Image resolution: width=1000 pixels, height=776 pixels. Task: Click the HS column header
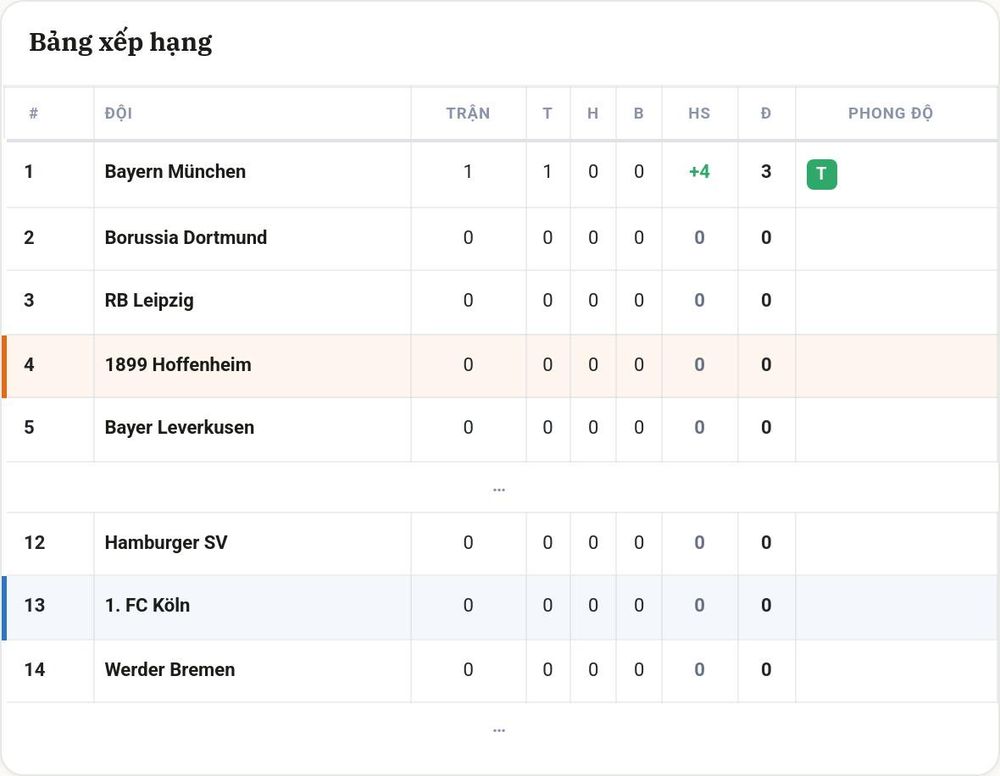[699, 113]
